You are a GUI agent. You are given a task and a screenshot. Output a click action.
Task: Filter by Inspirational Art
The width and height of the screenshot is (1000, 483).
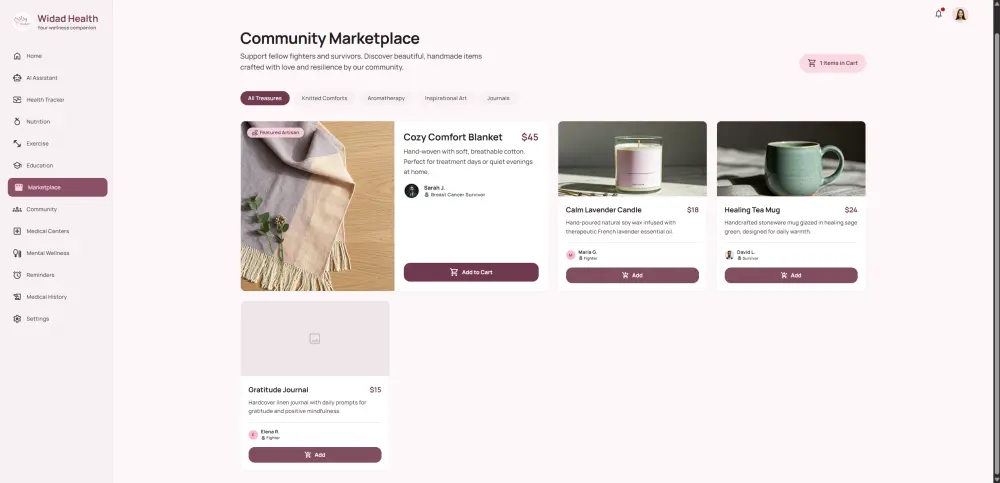(x=446, y=98)
